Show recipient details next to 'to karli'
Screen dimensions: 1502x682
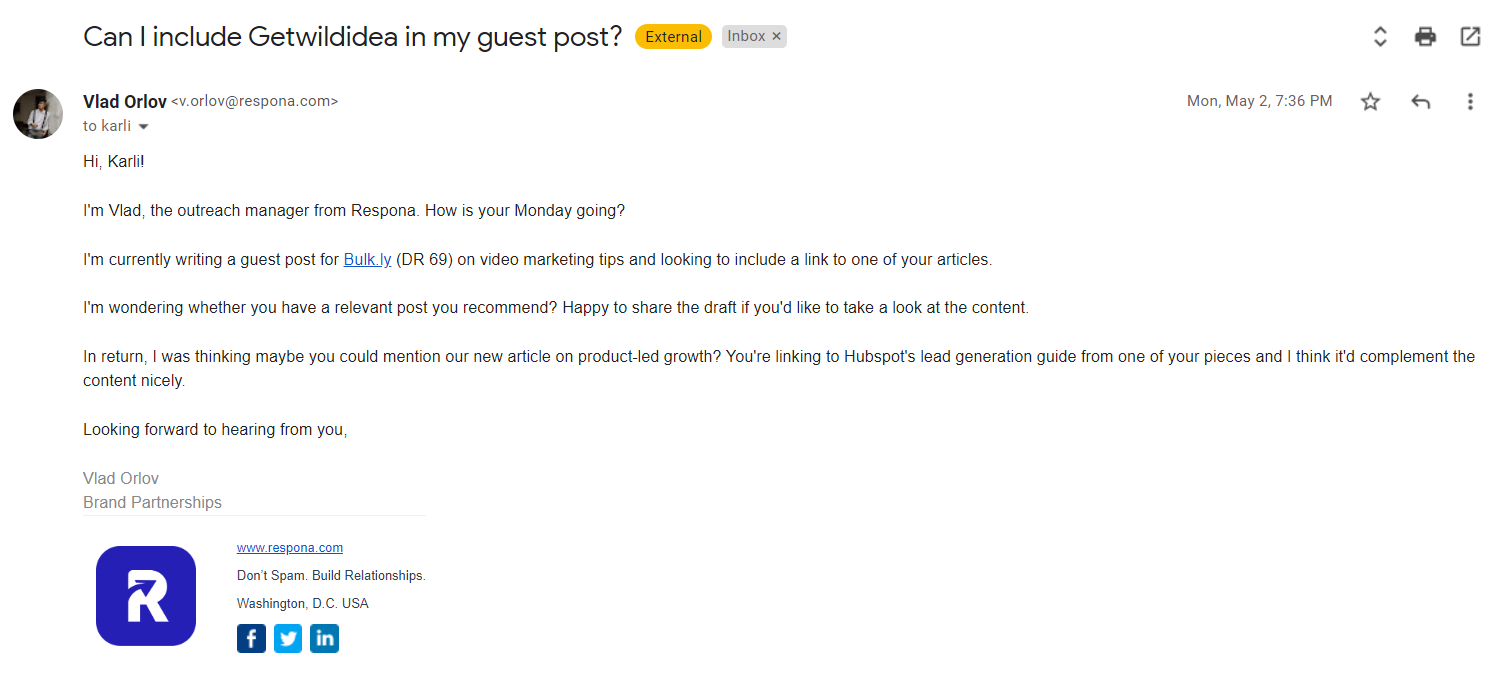(x=143, y=127)
